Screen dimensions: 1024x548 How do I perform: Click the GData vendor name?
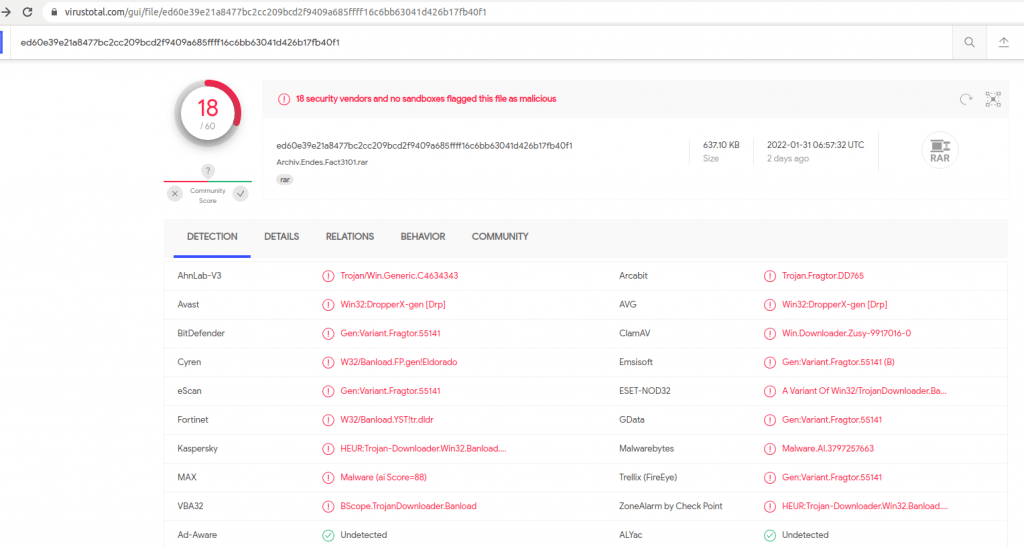(x=632, y=420)
